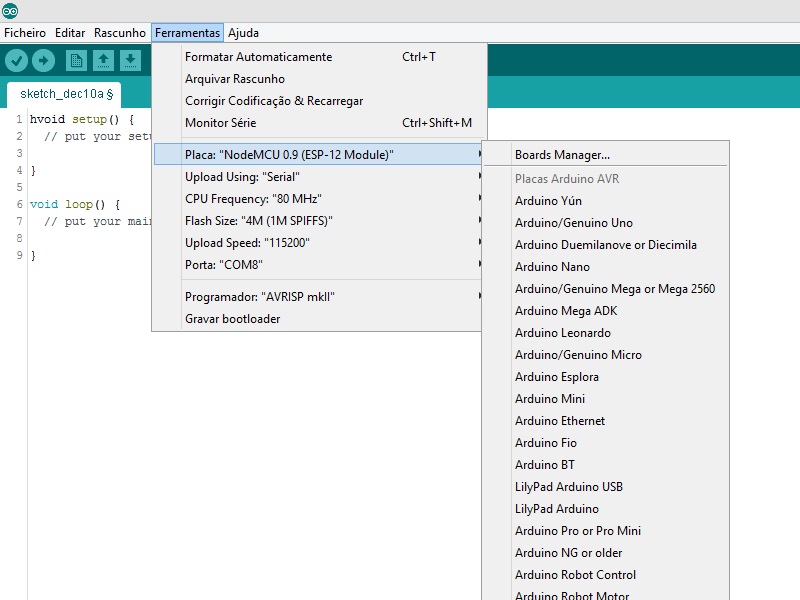Expand Upload Using "Serial" submenu
The height and width of the screenshot is (600, 800).
(318, 177)
